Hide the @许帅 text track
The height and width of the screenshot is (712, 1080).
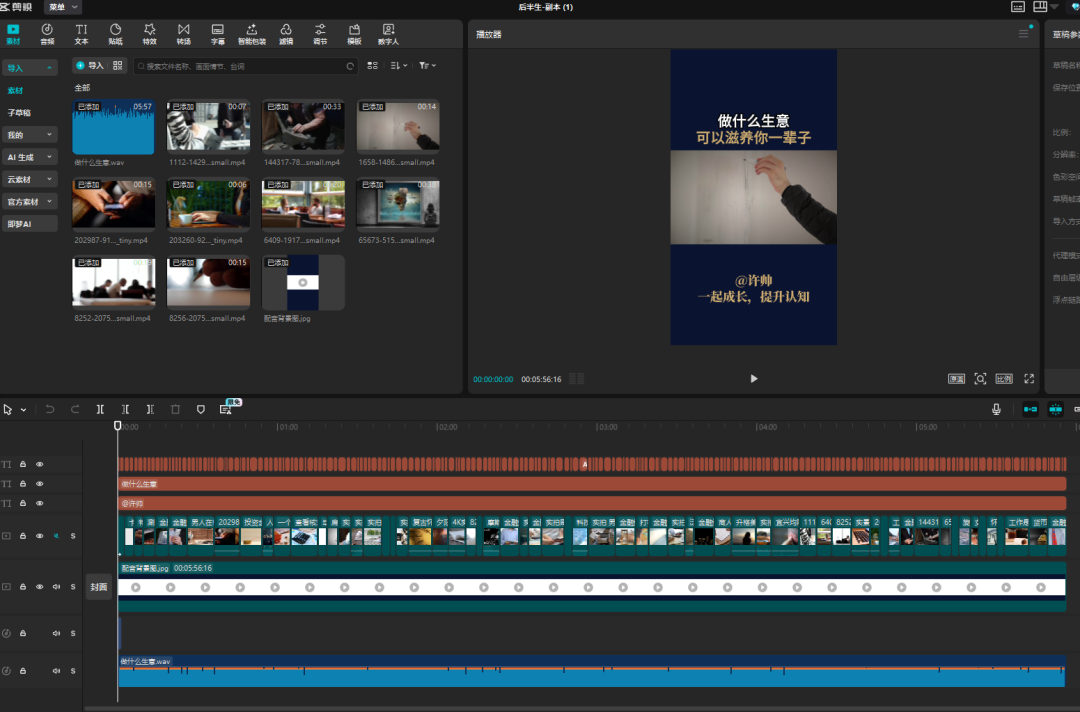(39, 503)
